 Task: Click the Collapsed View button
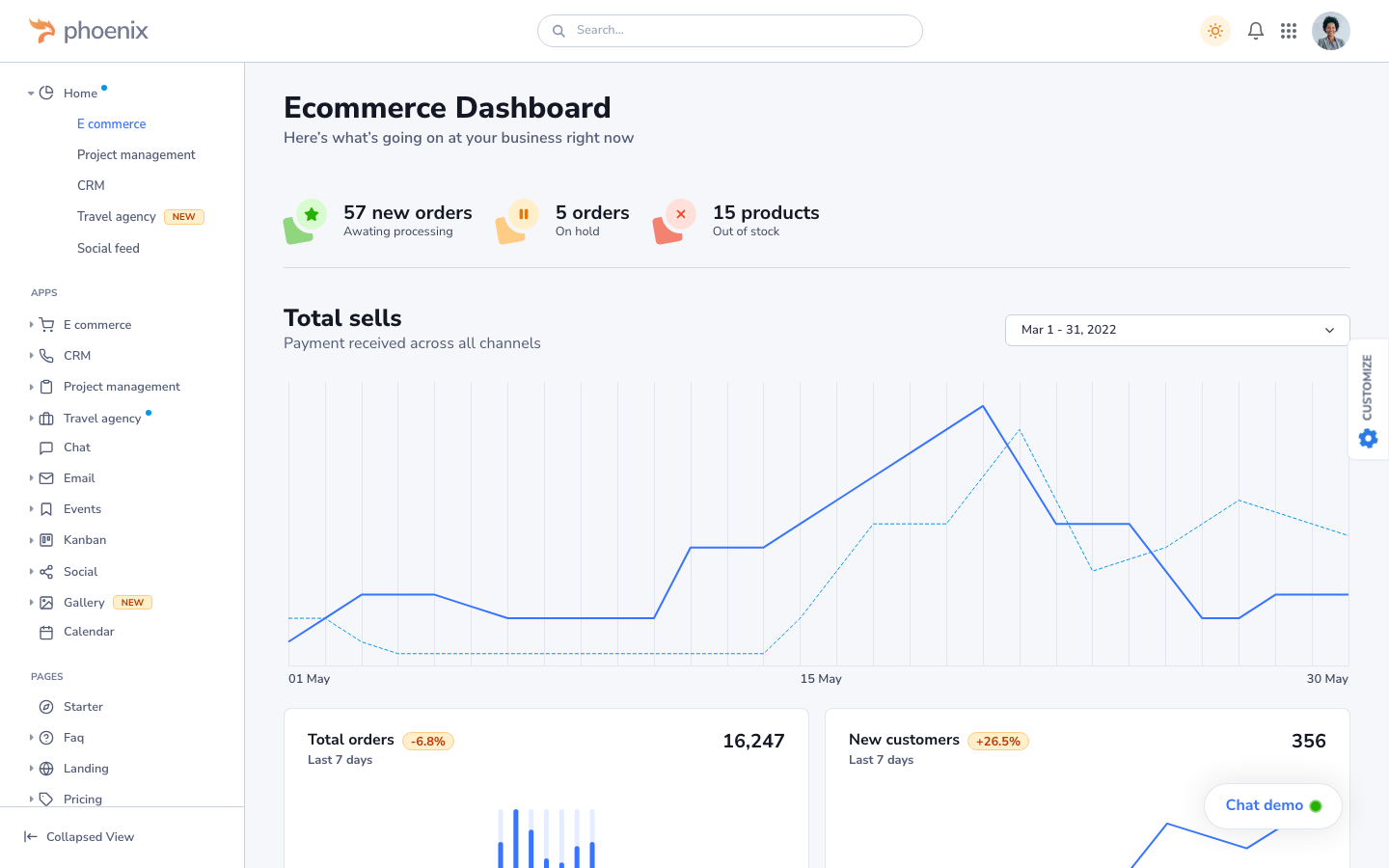coord(79,837)
